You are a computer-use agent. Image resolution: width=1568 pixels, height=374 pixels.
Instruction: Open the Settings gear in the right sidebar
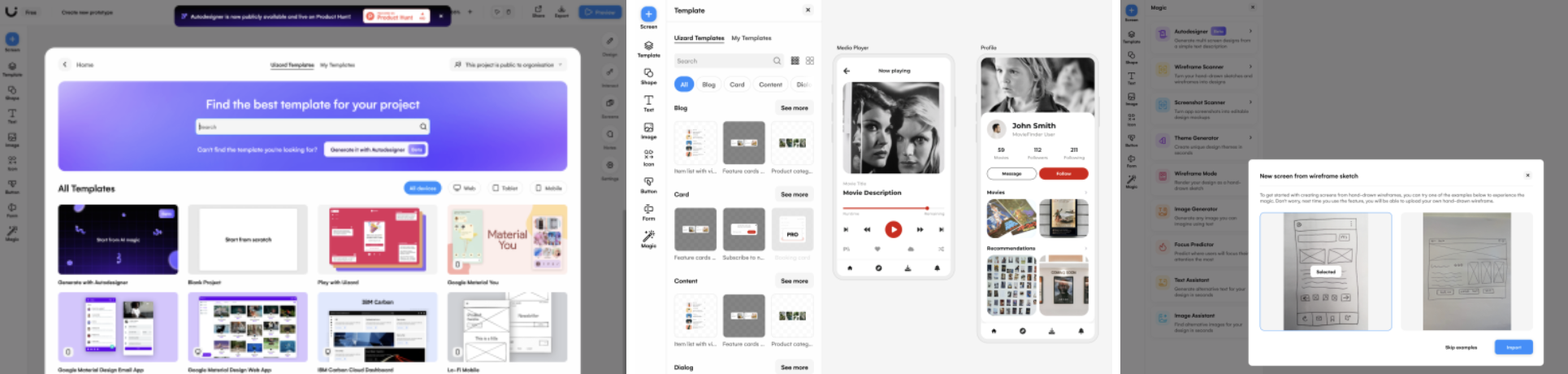point(609,166)
